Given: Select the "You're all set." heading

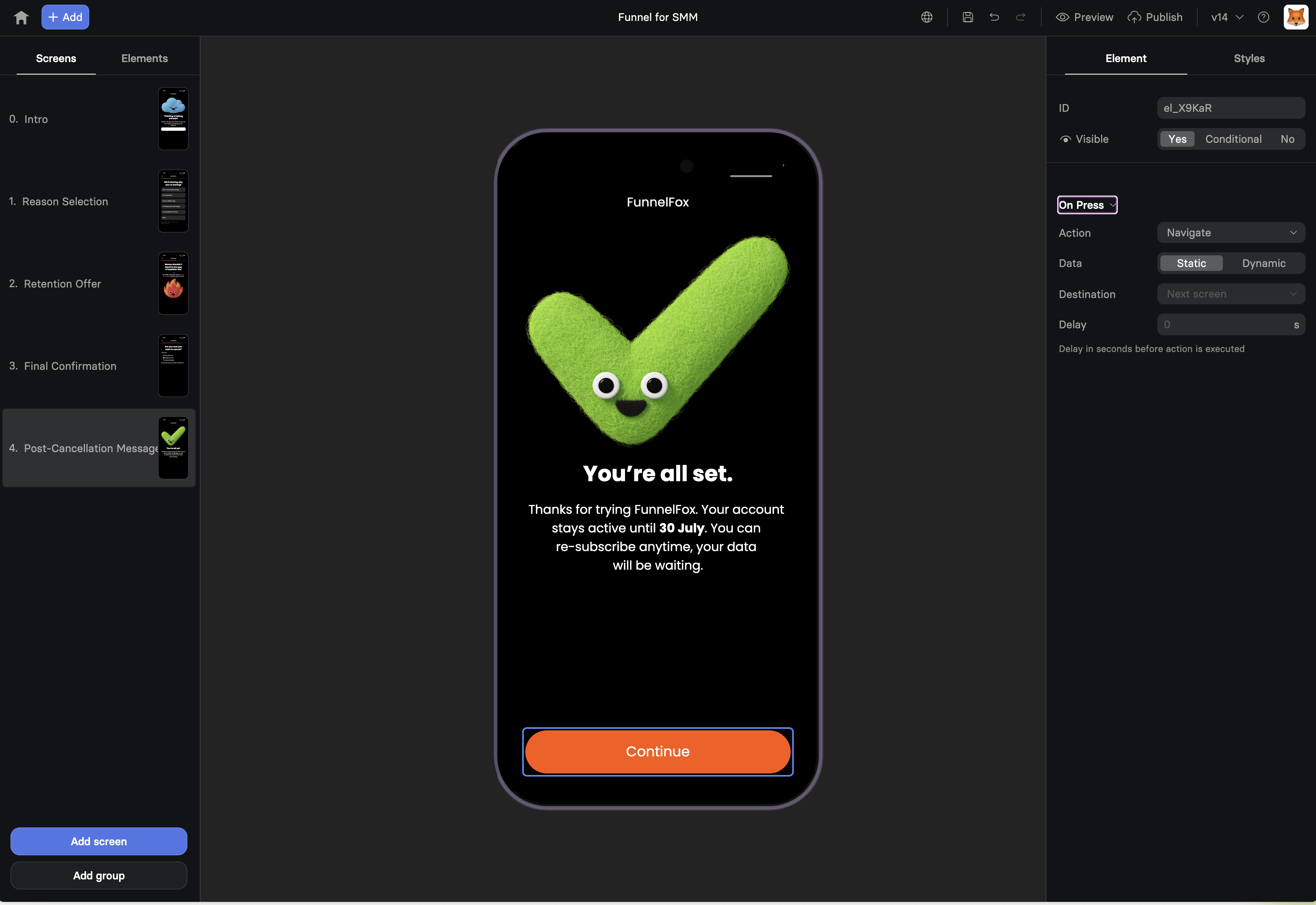Looking at the screenshot, I should point(658,473).
